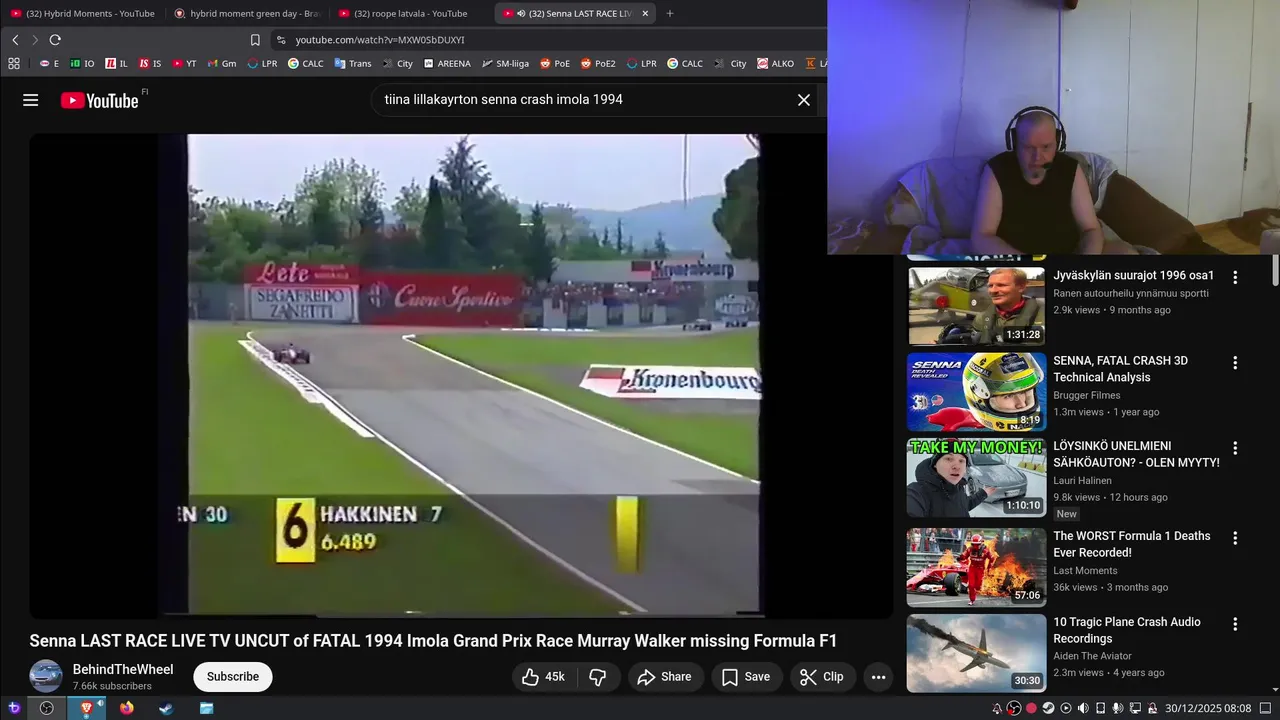Open Firefox from the taskbar

point(127,708)
